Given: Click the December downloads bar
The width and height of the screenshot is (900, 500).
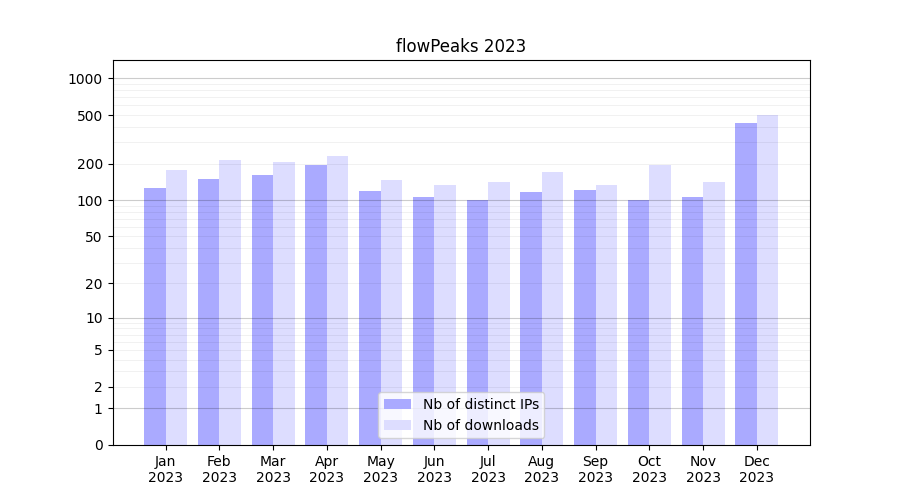Looking at the screenshot, I should [767, 280].
